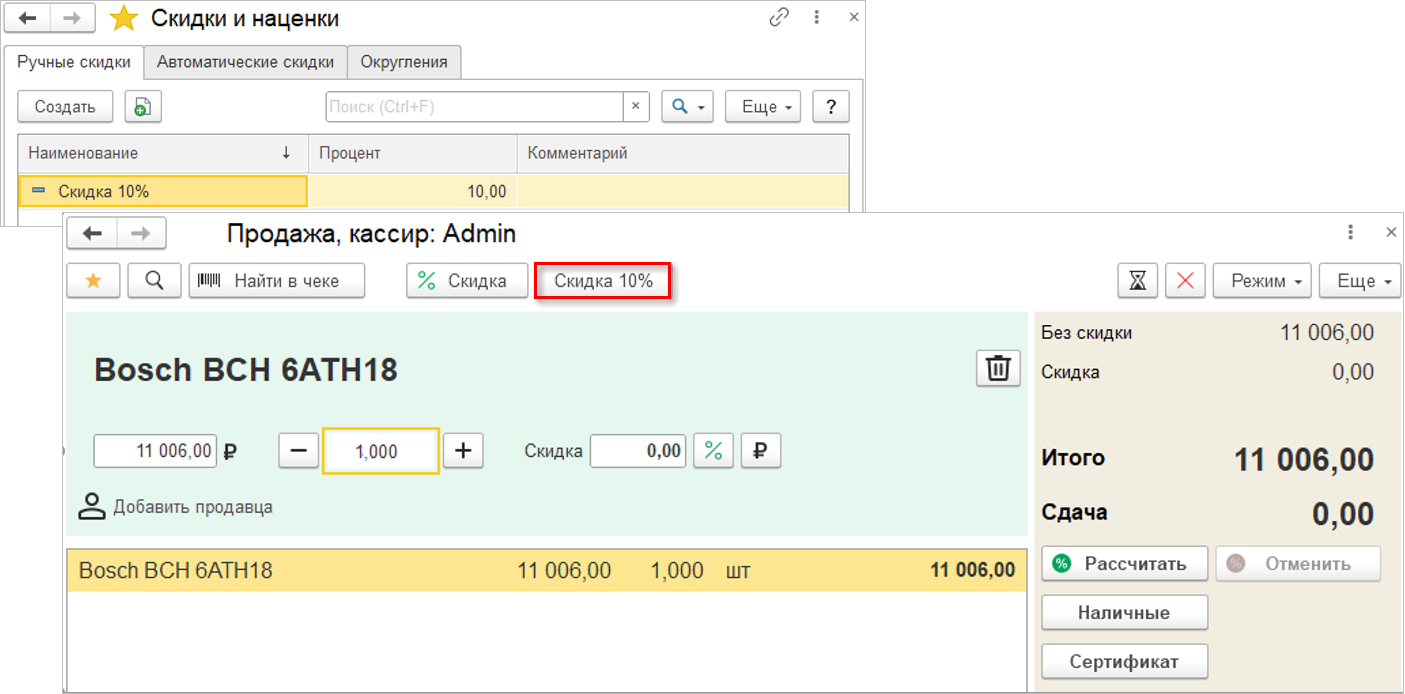The width and height of the screenshot is (1405, 694).
Task: Click the Скидка amount field 0,00
Action: click(638, 451)
